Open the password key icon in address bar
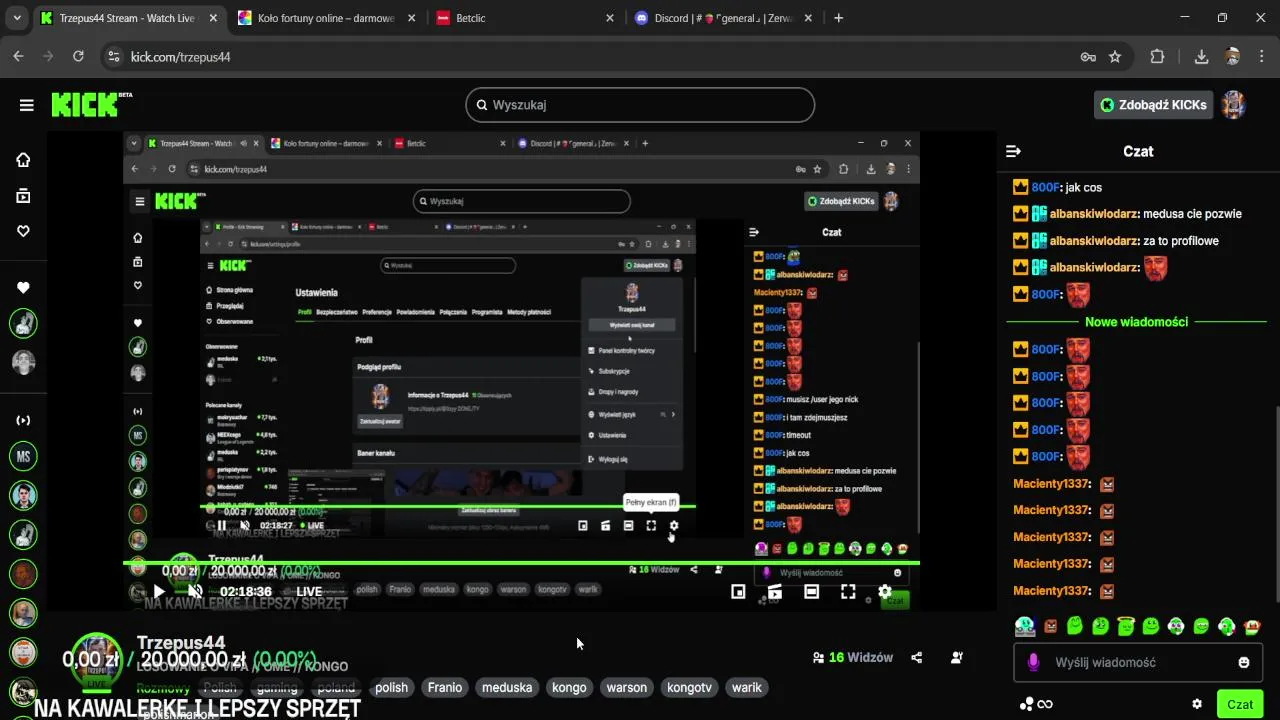This screenshot has height=720, width=1280. (1088, 57)
